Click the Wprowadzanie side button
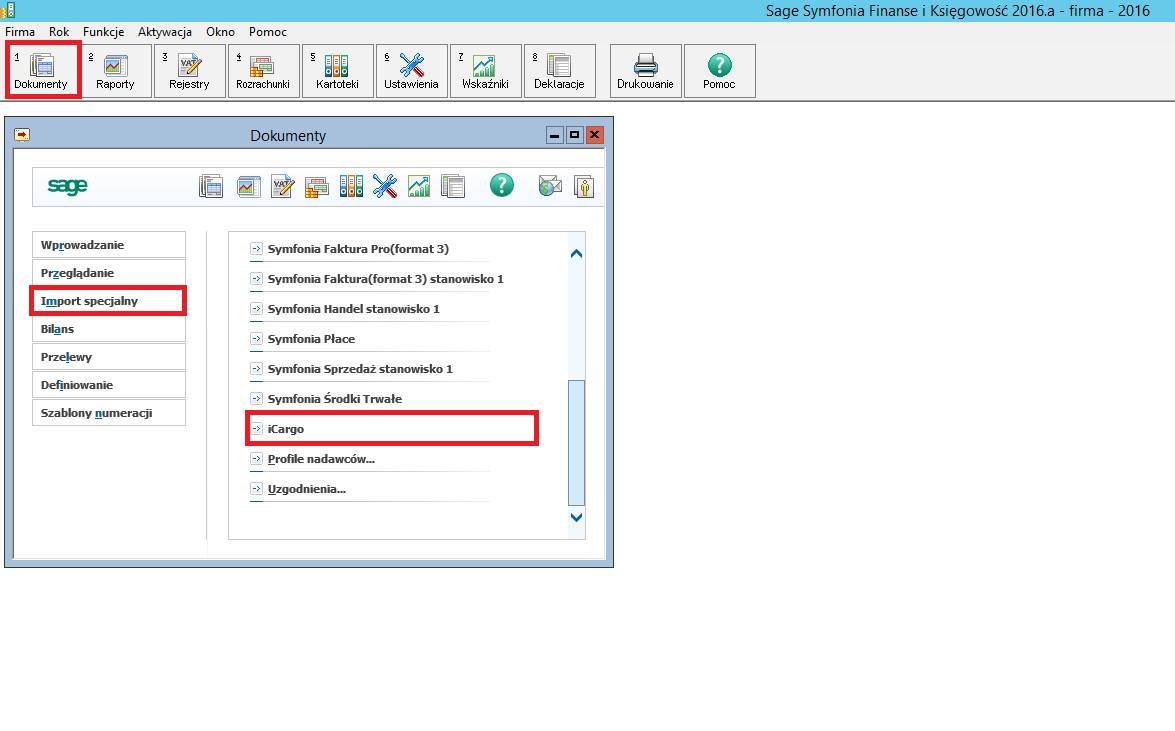The image size is (1175, 731). [x=108, y=245]
